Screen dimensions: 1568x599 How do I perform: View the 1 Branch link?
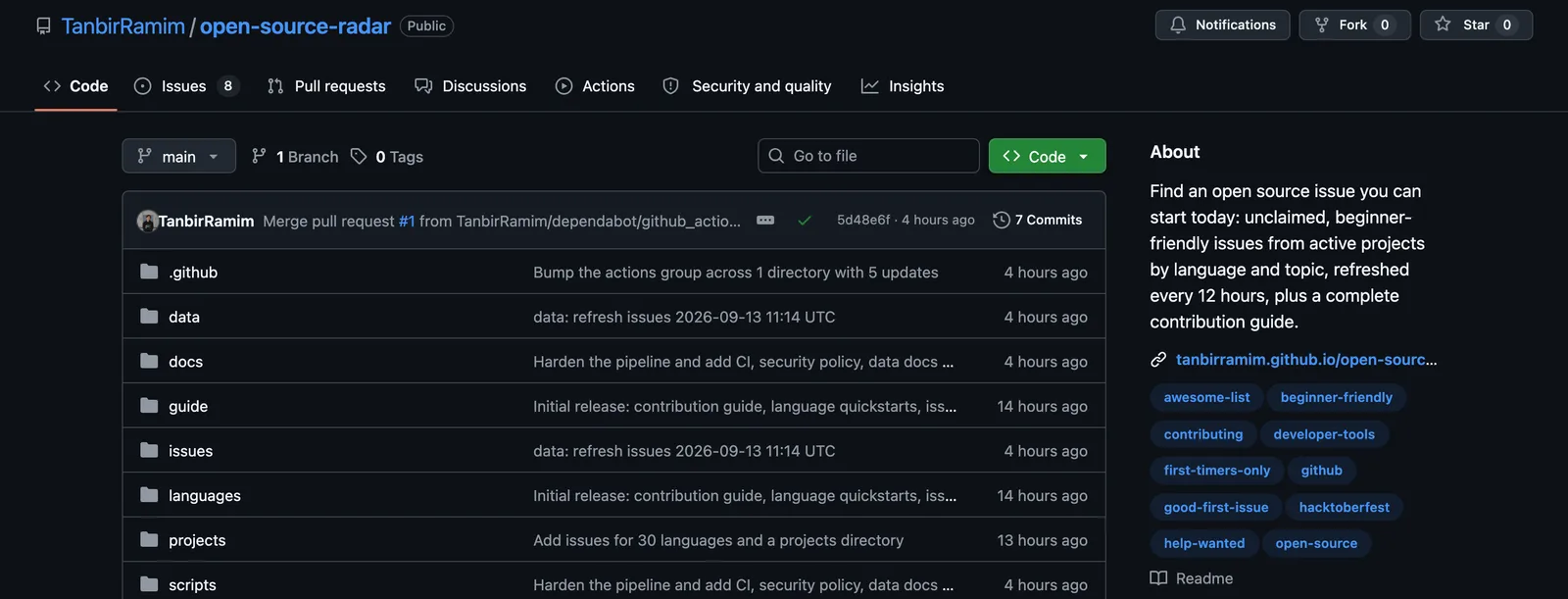pos(295,157)
